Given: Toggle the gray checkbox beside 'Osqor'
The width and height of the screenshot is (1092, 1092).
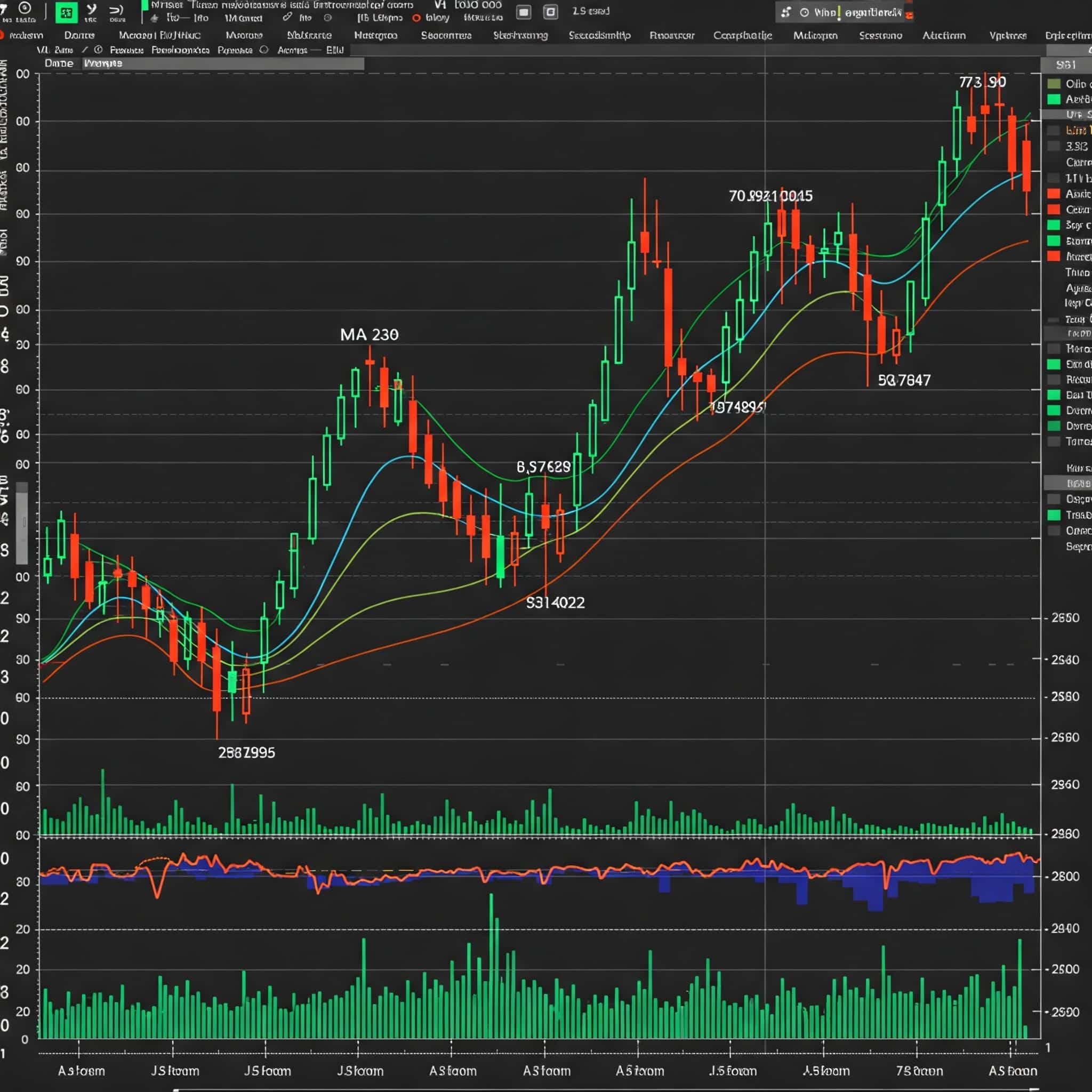Looking at the screenshot, I should (1054, 499).
